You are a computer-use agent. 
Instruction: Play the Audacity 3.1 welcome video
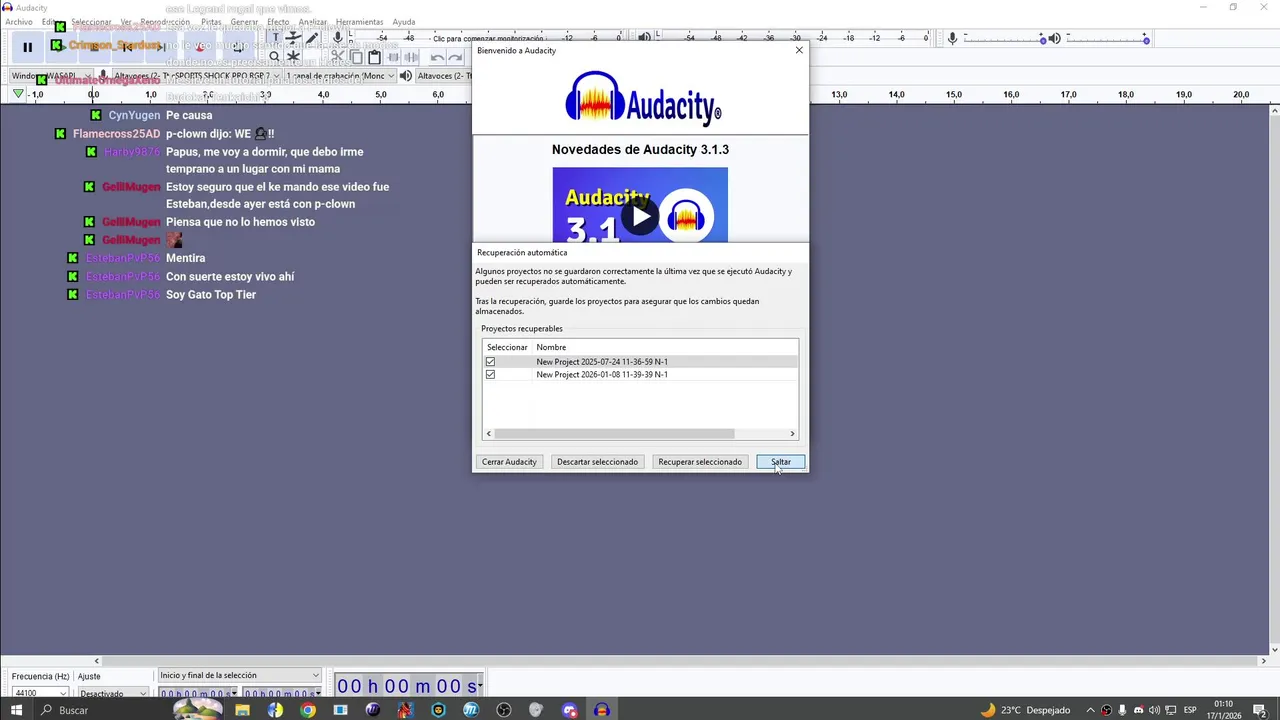tap(640, 216)
